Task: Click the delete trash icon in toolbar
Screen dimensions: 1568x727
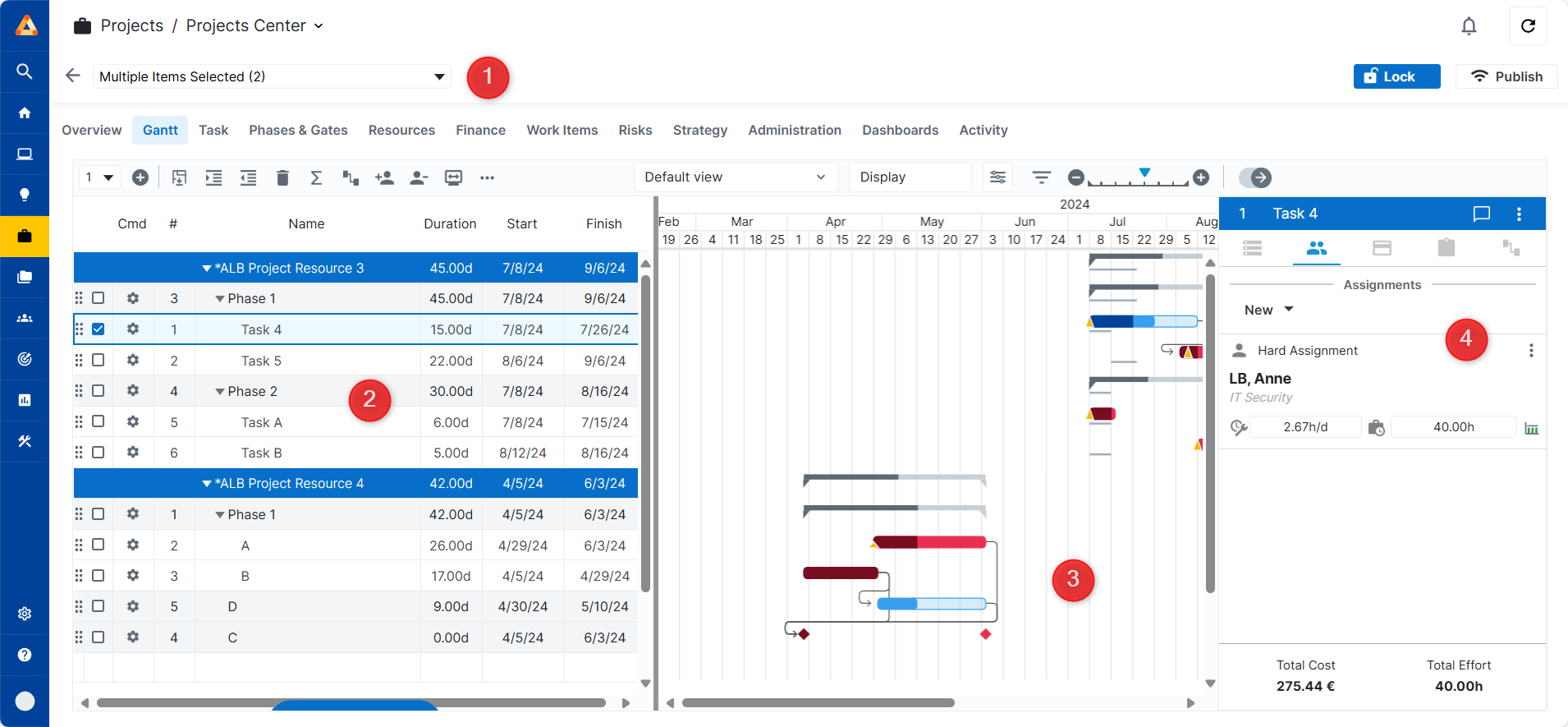Action: tap(282, 177)
